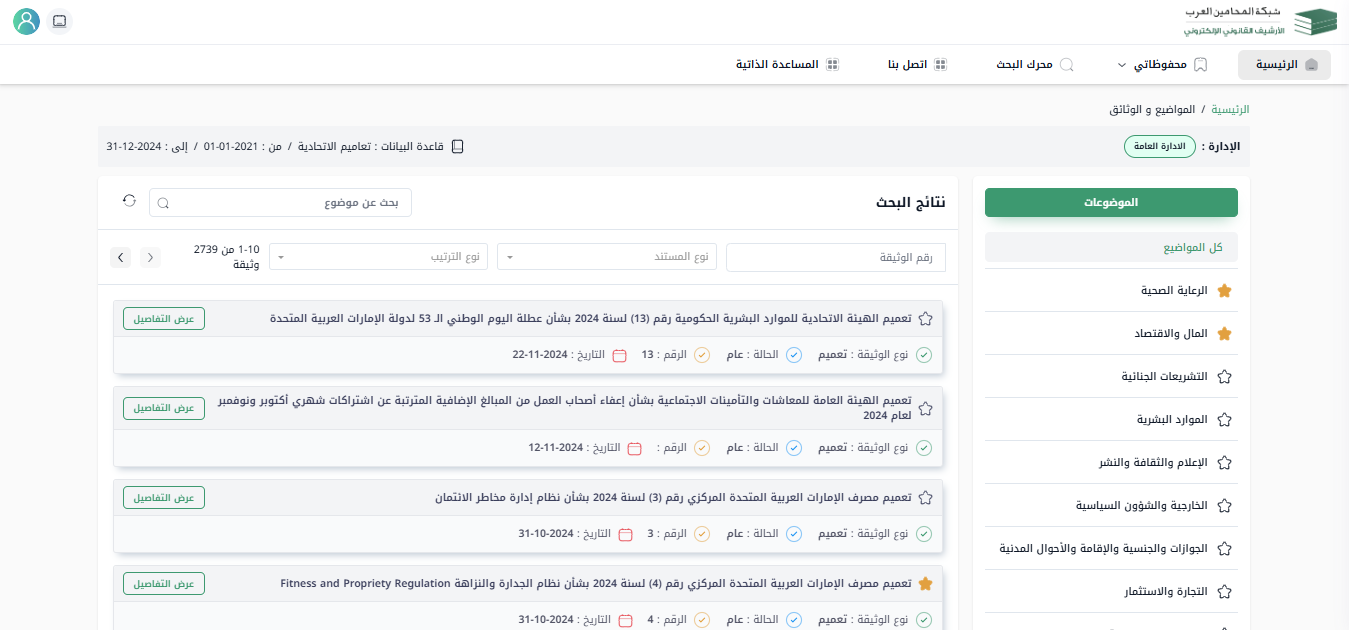
Task: Click عرض التفاصيل for National Day holiday circular
Action: pos(164,319)
